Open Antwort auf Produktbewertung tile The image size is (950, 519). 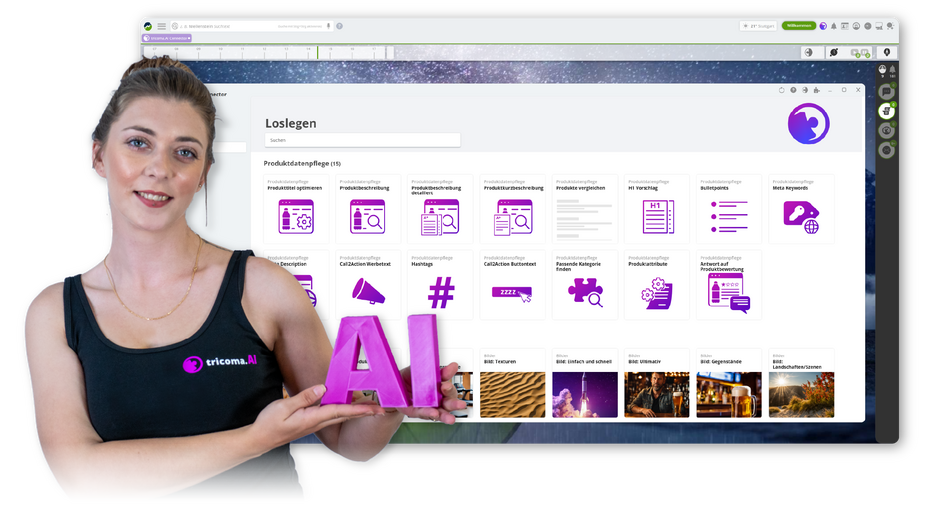(x=729, y=285)
